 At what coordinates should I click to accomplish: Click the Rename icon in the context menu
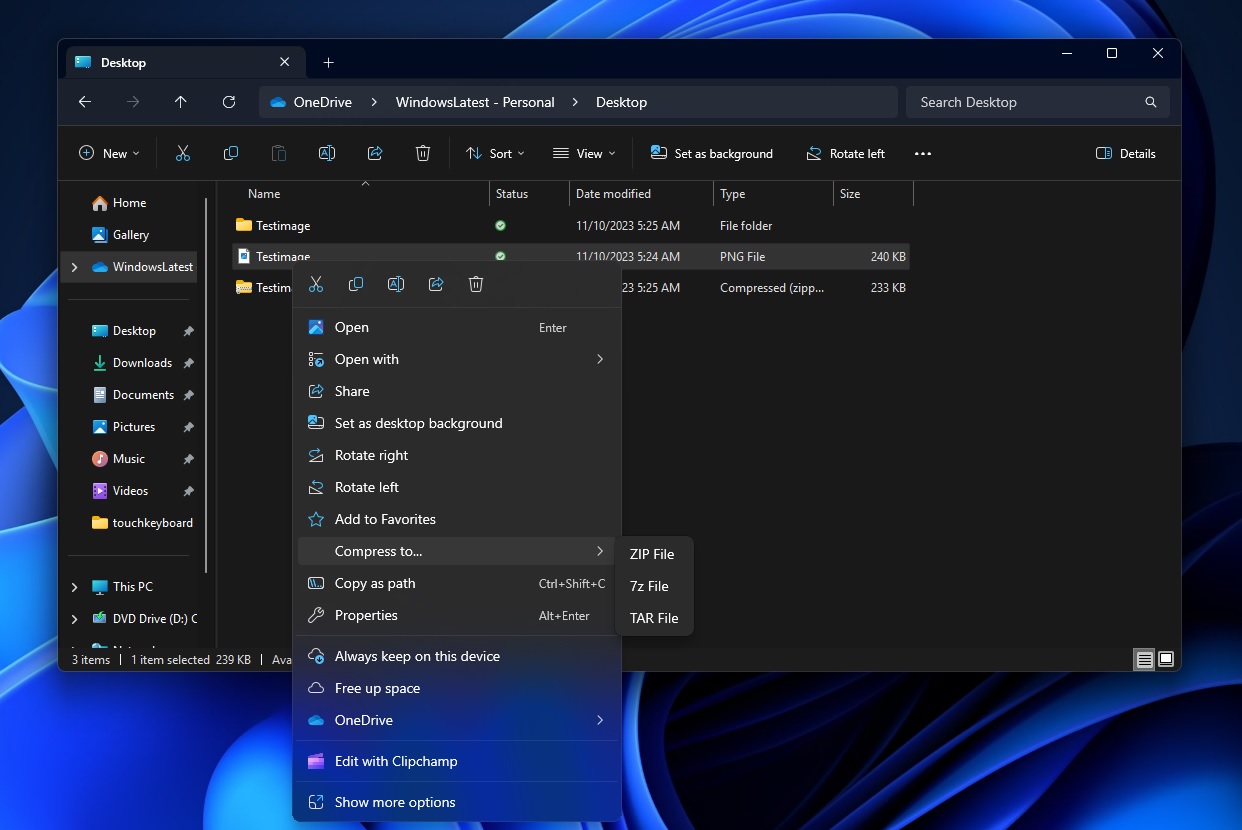pyautogui.click(x=396, y=285)
